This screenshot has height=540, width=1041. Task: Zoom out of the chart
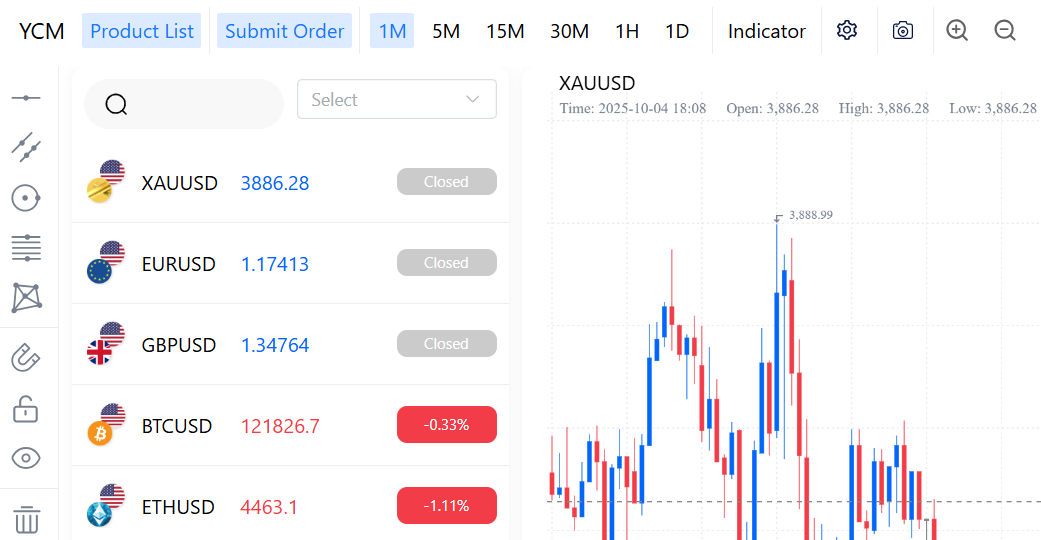pos(1005,31)
